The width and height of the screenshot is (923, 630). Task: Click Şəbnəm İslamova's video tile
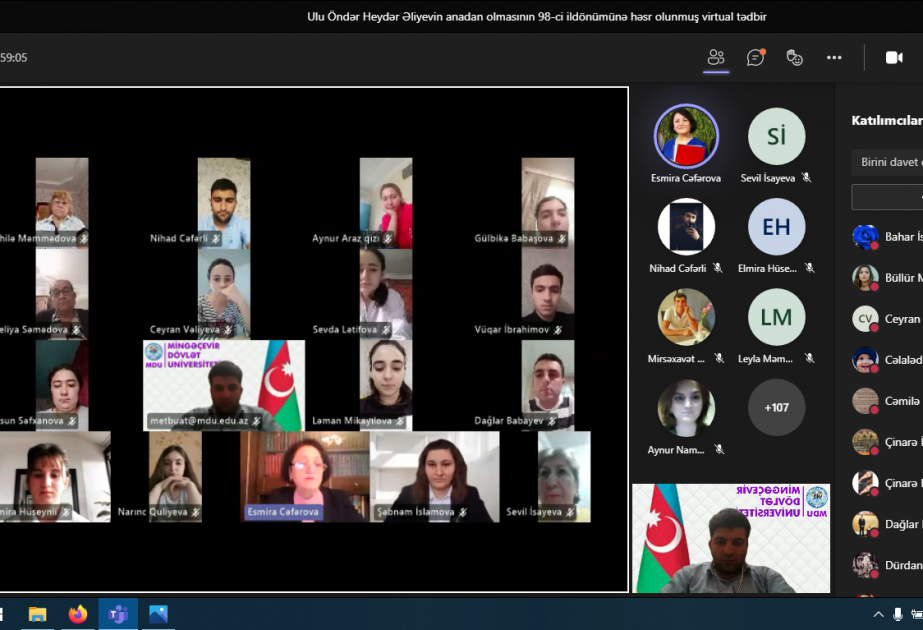[x=434, y=476]
